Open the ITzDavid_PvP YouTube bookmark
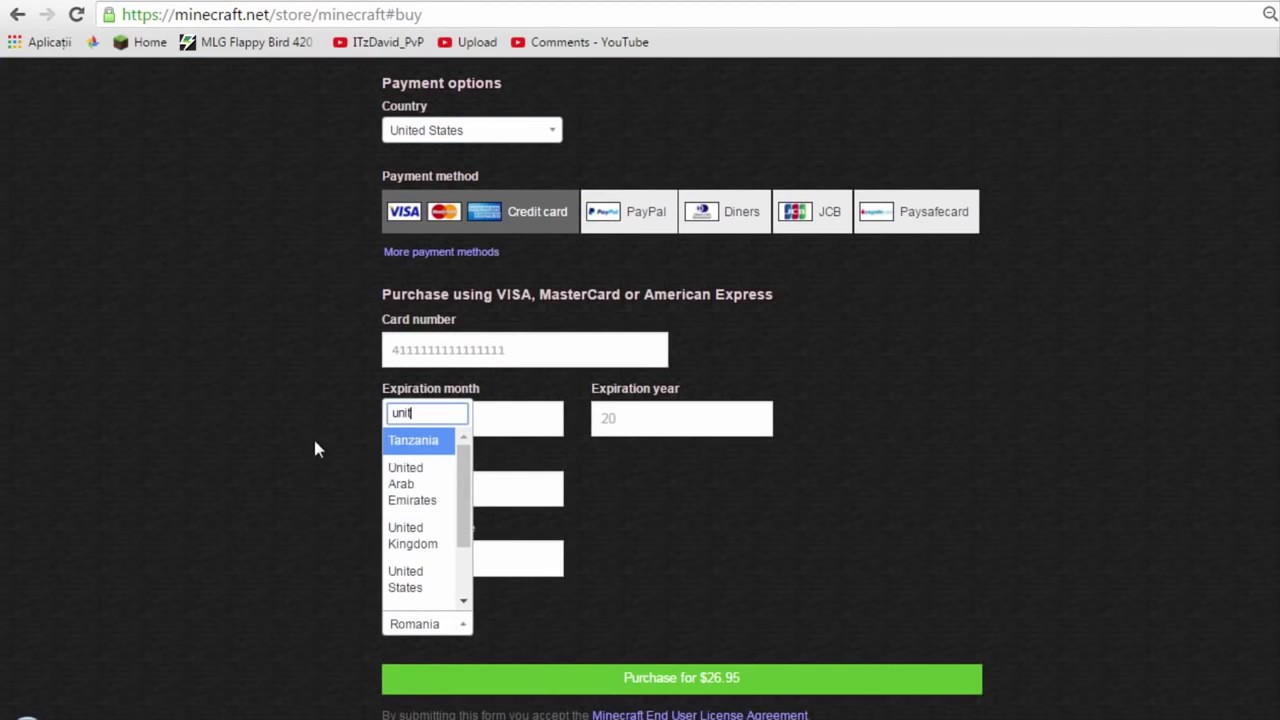The image size is (1280, 720). coord(378,42)
